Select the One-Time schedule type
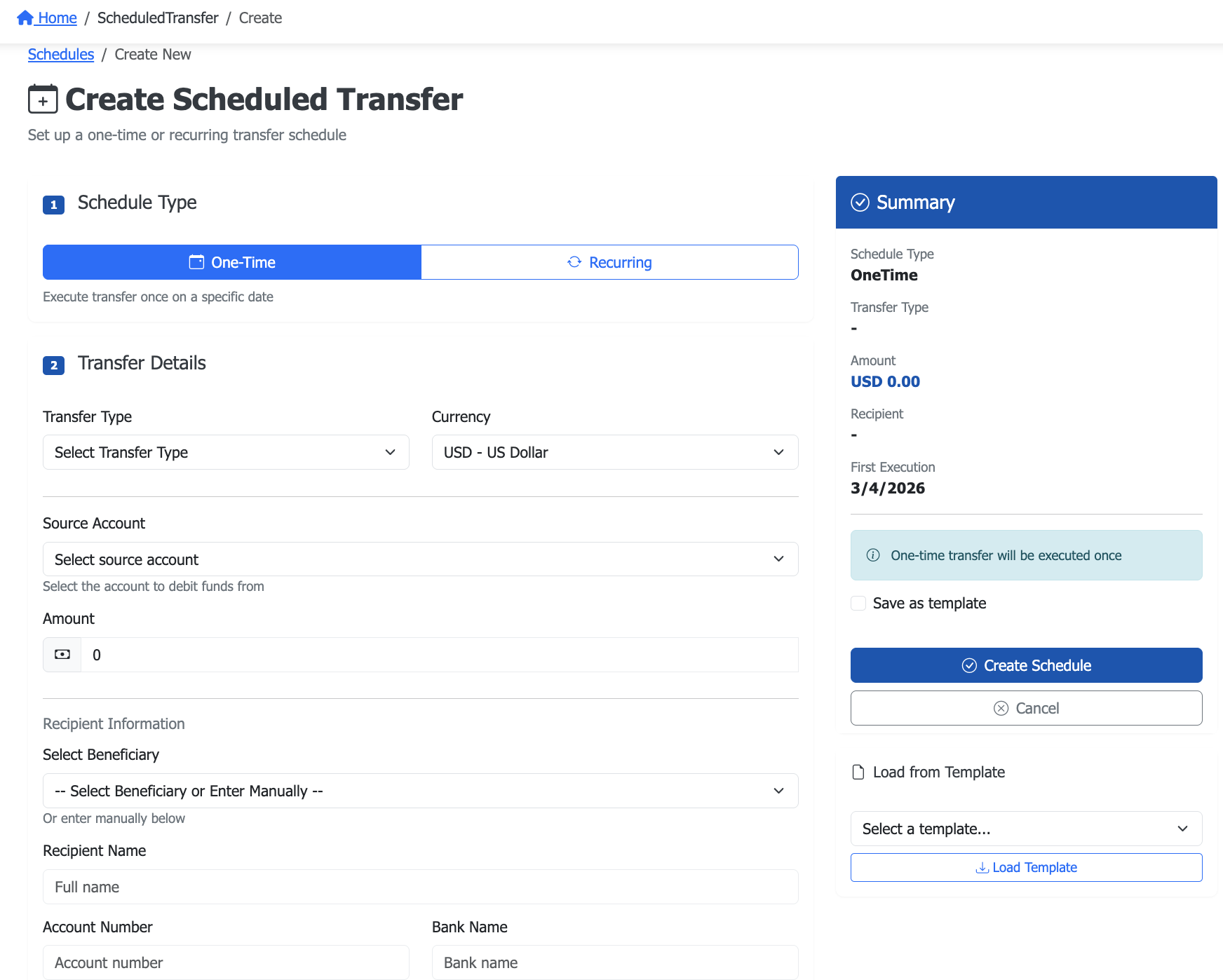This screenshot has height=980, width=1223. [232, 262]
